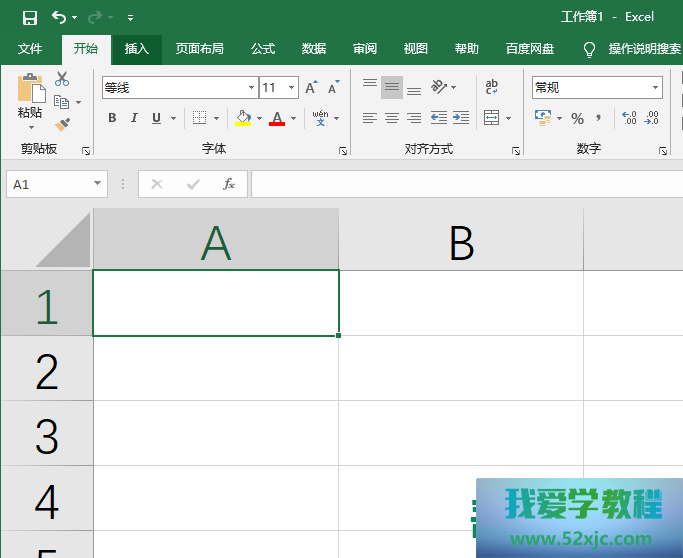This screenshot has width=683, height=558.
Task: Click the Cut scissors icon
Action: pos(62,79)
